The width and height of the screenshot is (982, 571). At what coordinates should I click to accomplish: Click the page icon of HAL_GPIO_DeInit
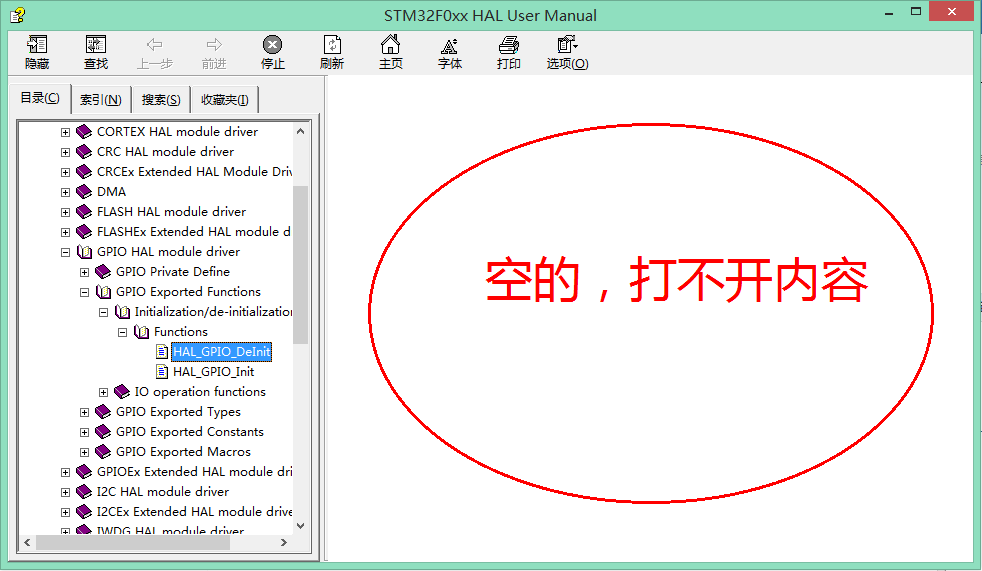(x=162, y=352)
